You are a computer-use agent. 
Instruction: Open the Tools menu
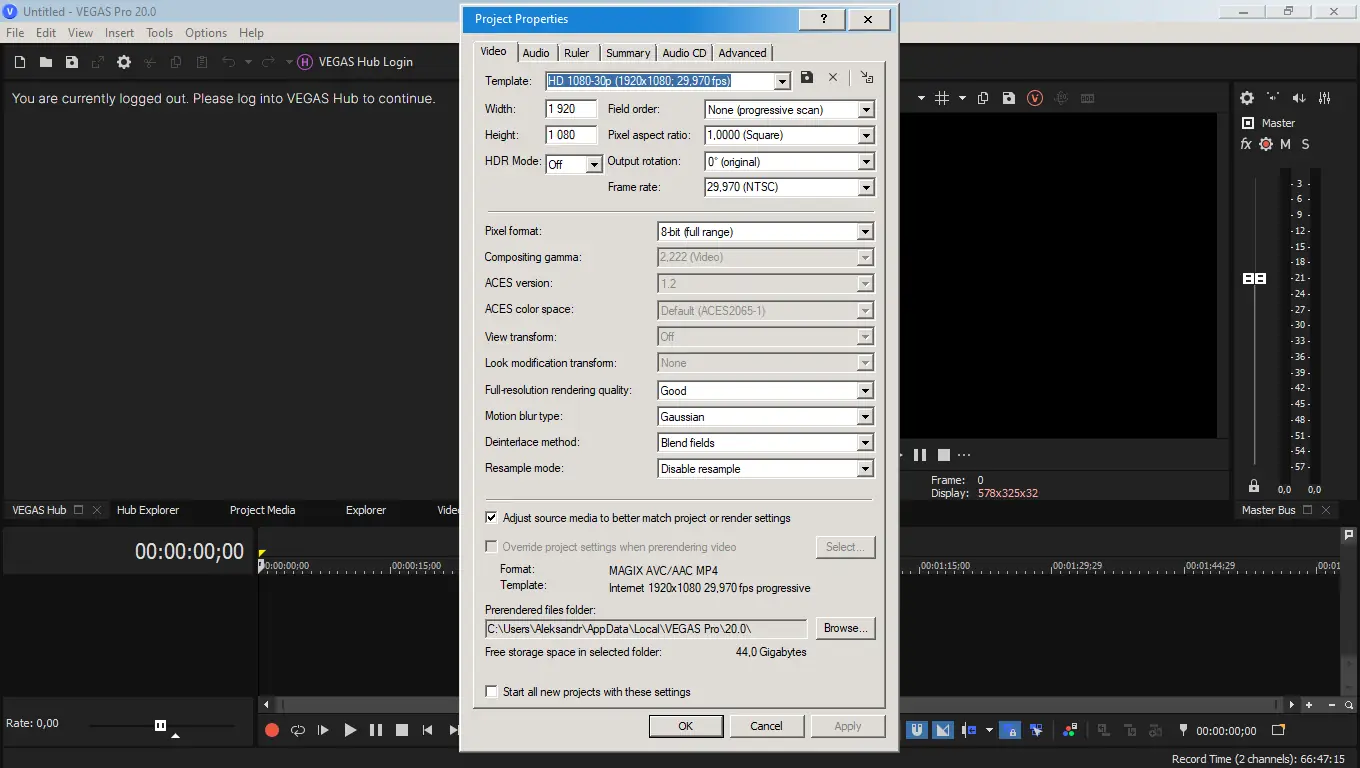pyautogui.click(x=159, y=33)
